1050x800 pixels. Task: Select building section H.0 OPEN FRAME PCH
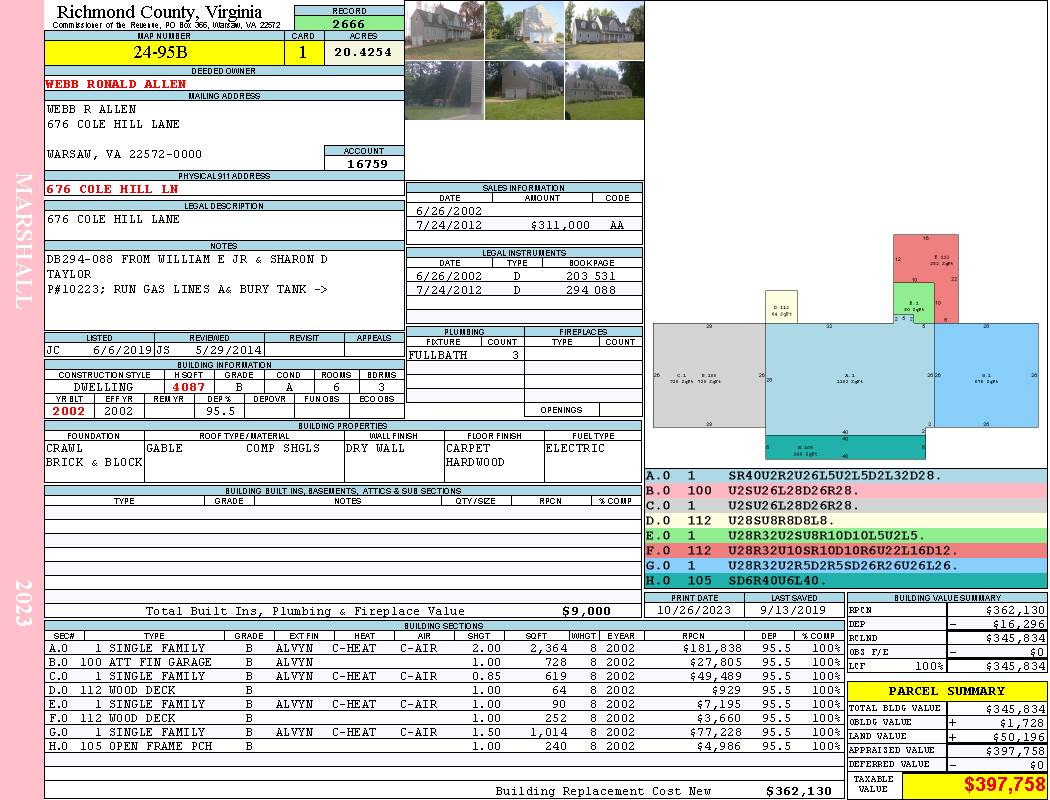[x=443, y=746]
